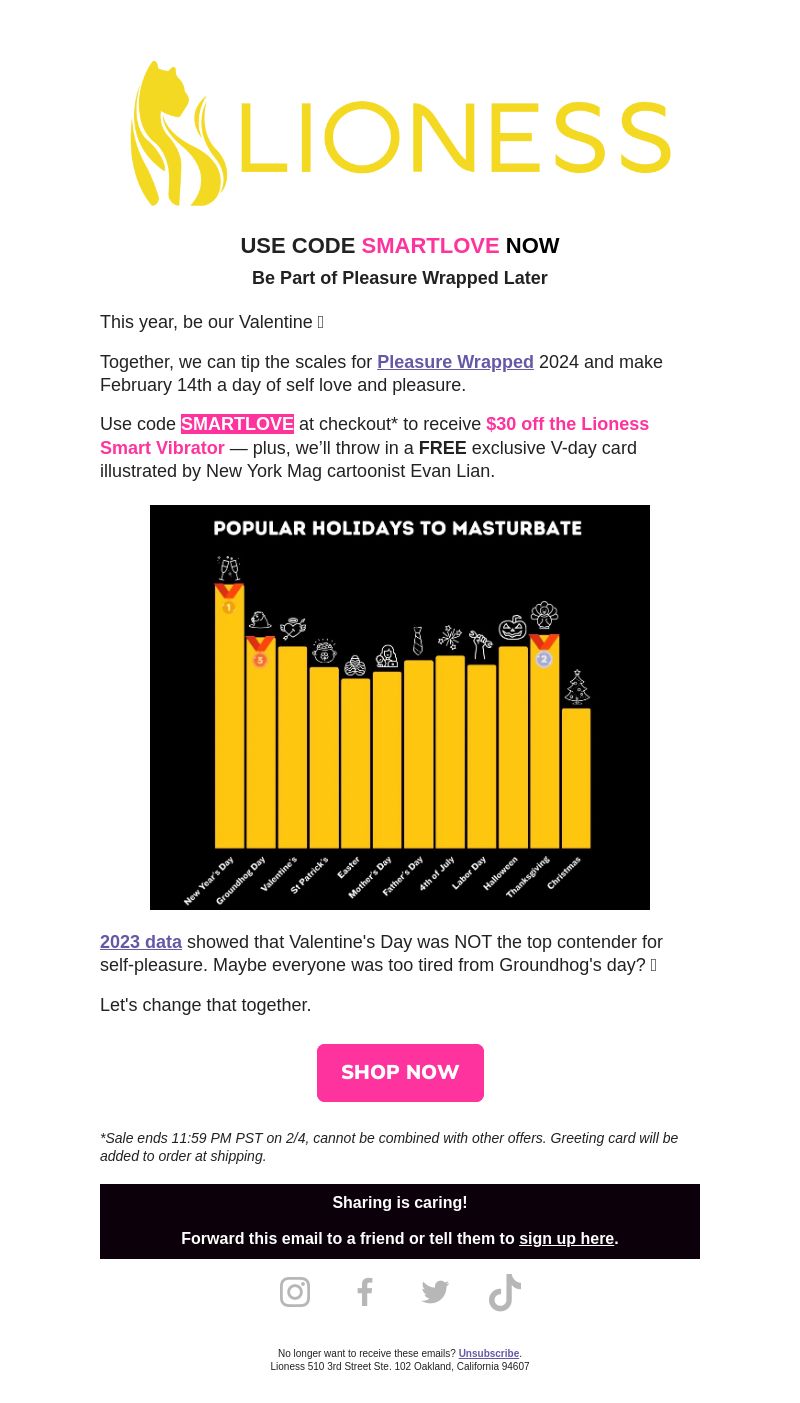Open the Twitter bird icon
This screenshot has height=1403, width=800.
click(x=435, y=1292)
